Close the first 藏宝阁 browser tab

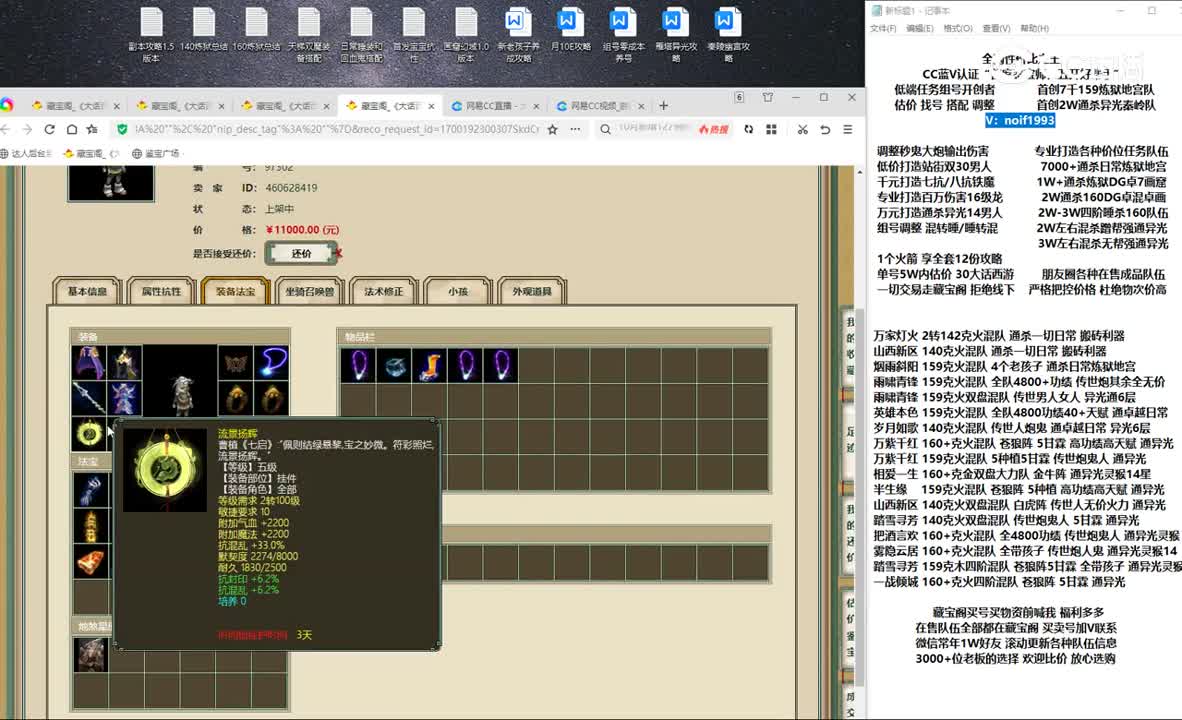point(116,106)
